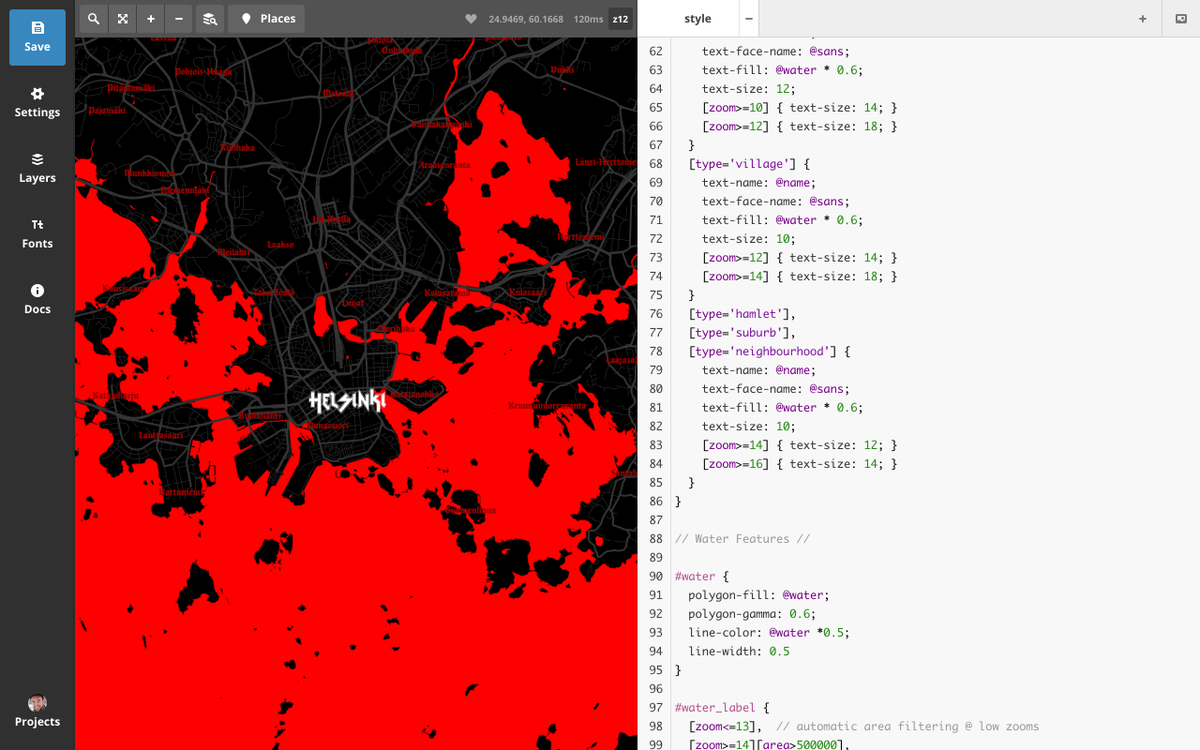The width and height of the screenshot is (1200, 750).
Task: Select the style stylesheet tab
Action: (x=698, y=19)
